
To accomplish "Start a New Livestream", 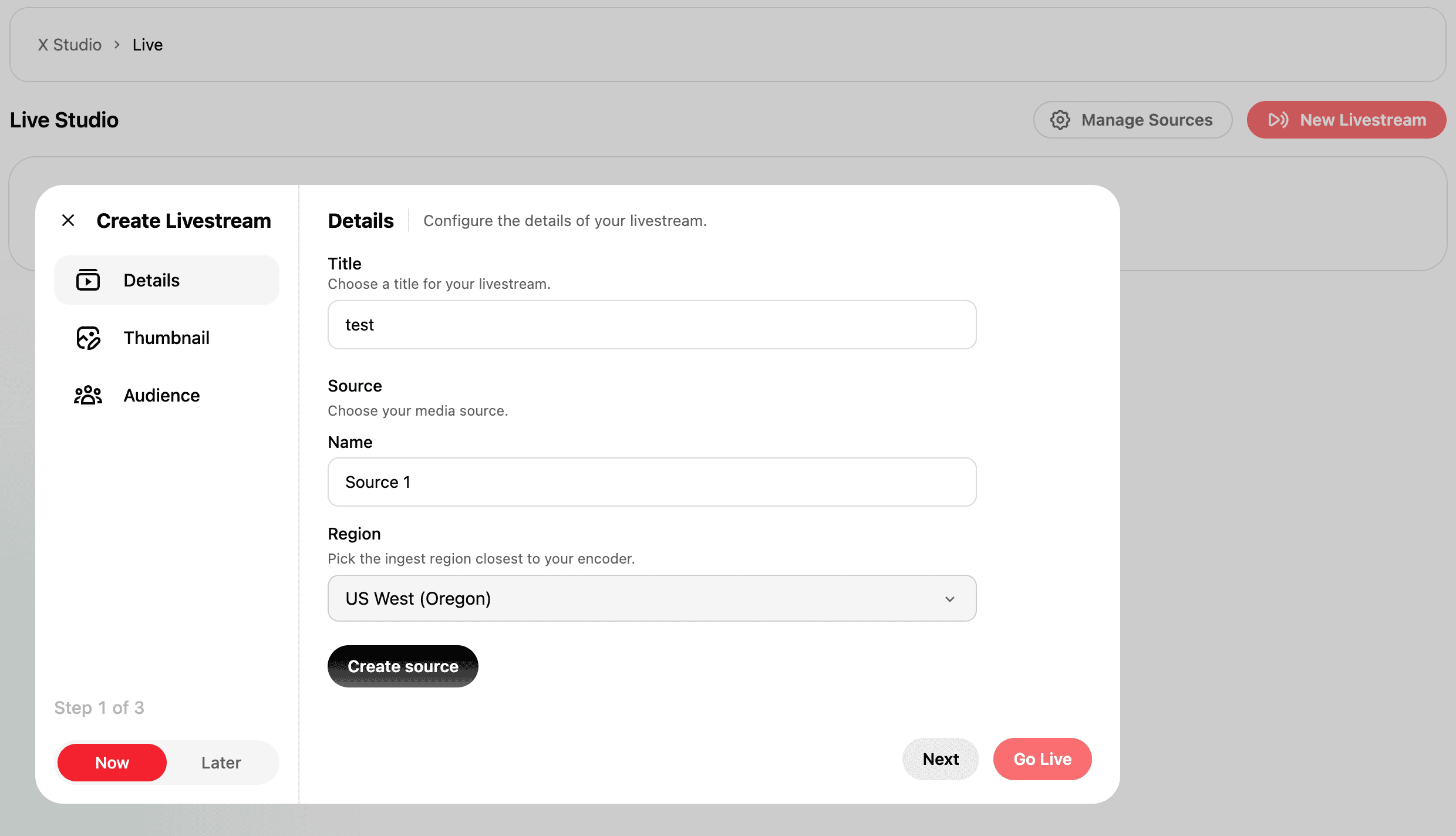I will tap(1347, 120).
